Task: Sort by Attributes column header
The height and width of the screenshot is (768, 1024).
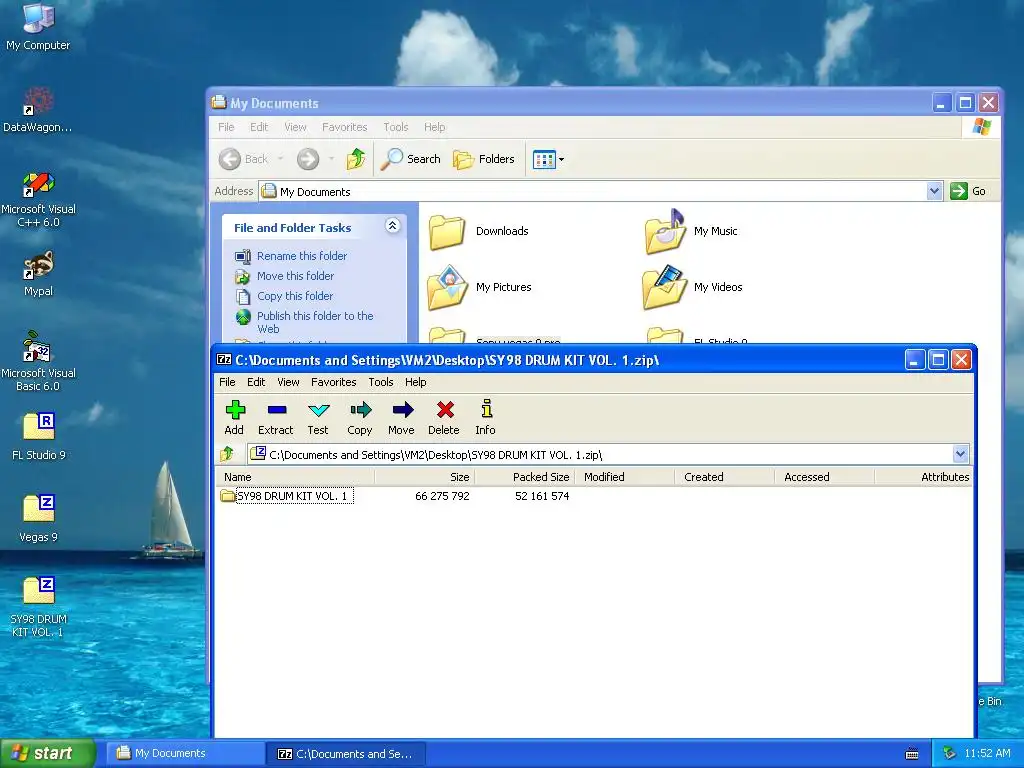Action: [x=923, y=477]
